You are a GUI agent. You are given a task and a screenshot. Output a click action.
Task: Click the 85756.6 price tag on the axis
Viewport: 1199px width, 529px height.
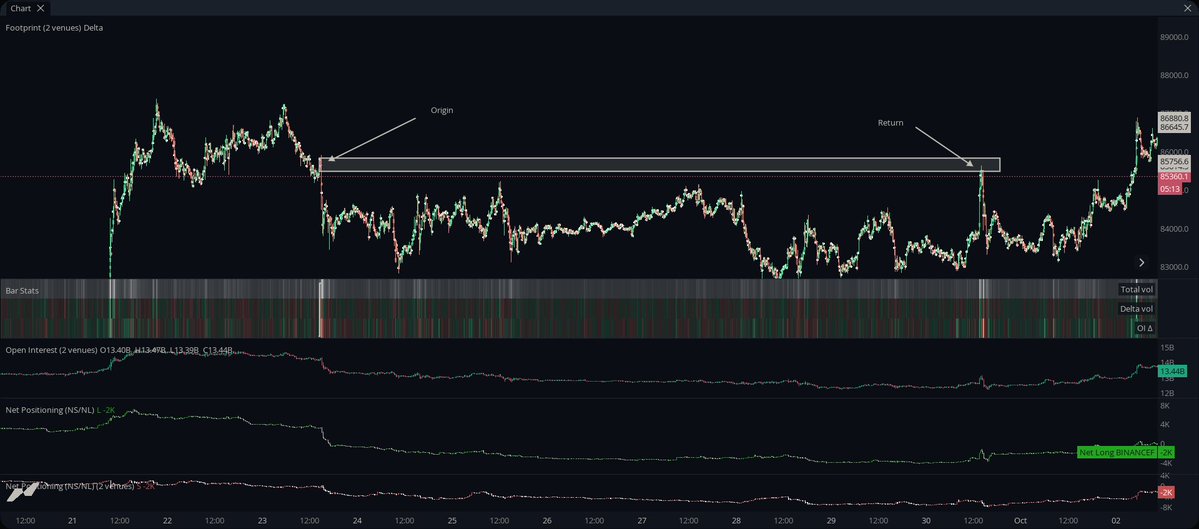coord(1174,162)
